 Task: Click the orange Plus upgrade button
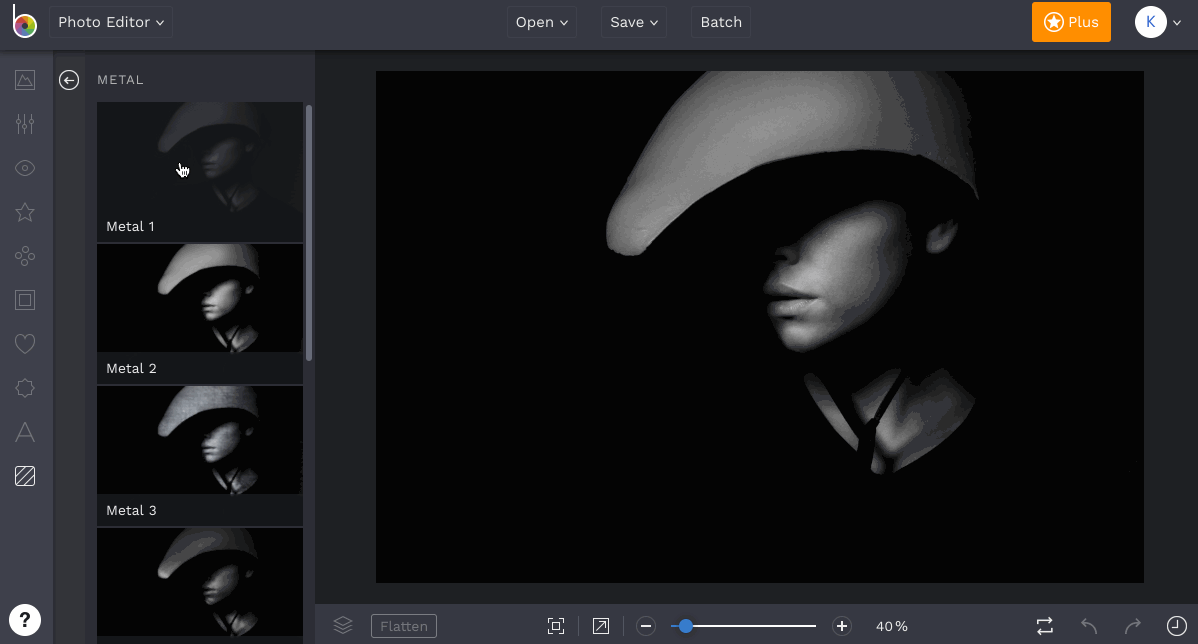point(1071,22)
